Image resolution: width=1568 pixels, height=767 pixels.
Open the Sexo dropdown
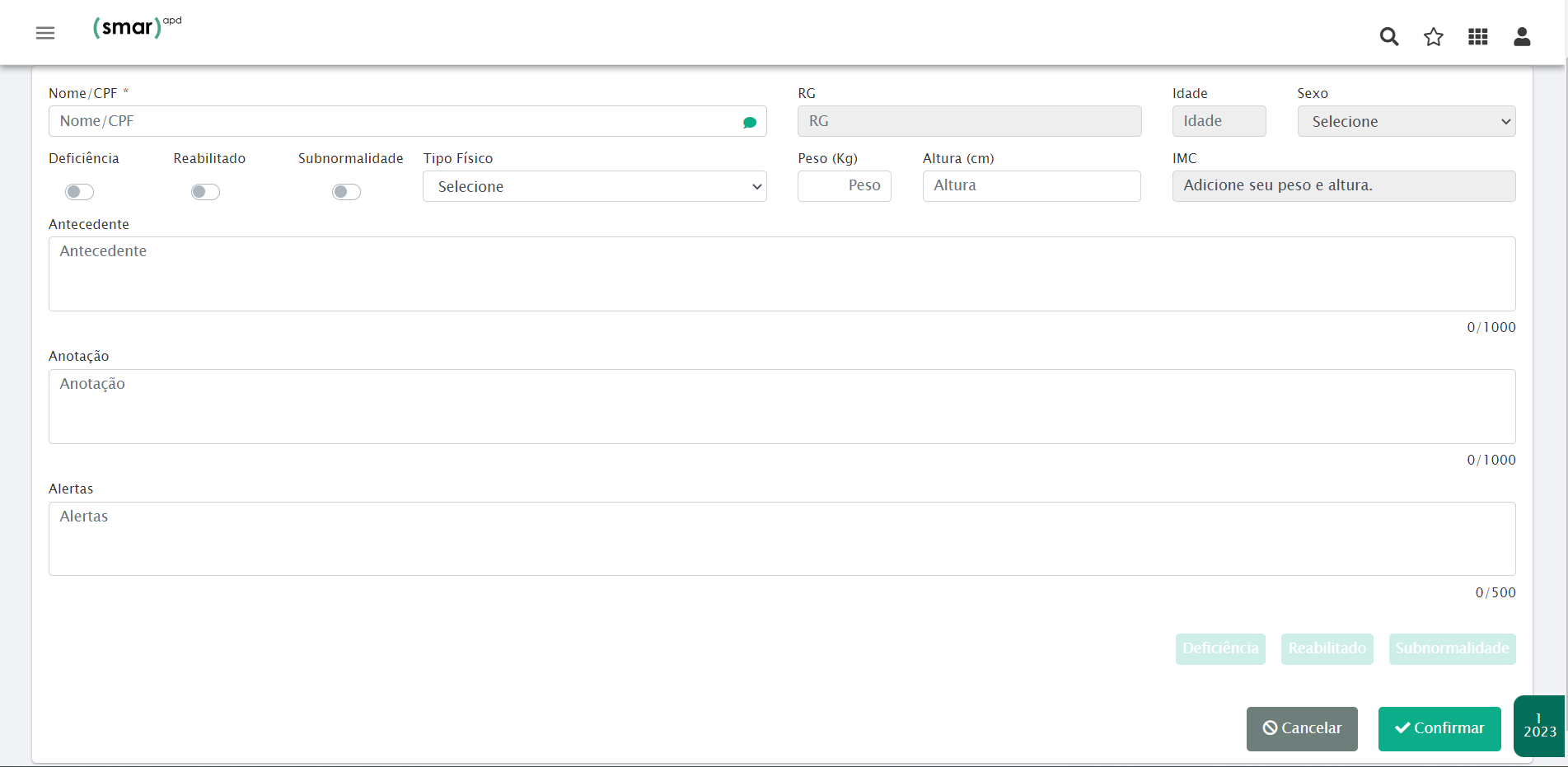point(1407,121)
